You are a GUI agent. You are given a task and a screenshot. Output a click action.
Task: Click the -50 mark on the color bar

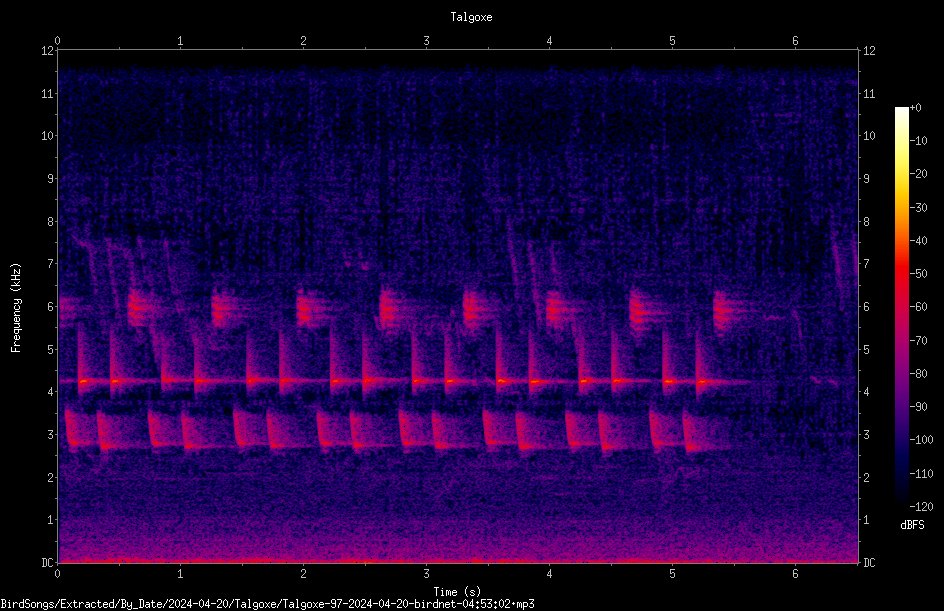tap(918, 273)
